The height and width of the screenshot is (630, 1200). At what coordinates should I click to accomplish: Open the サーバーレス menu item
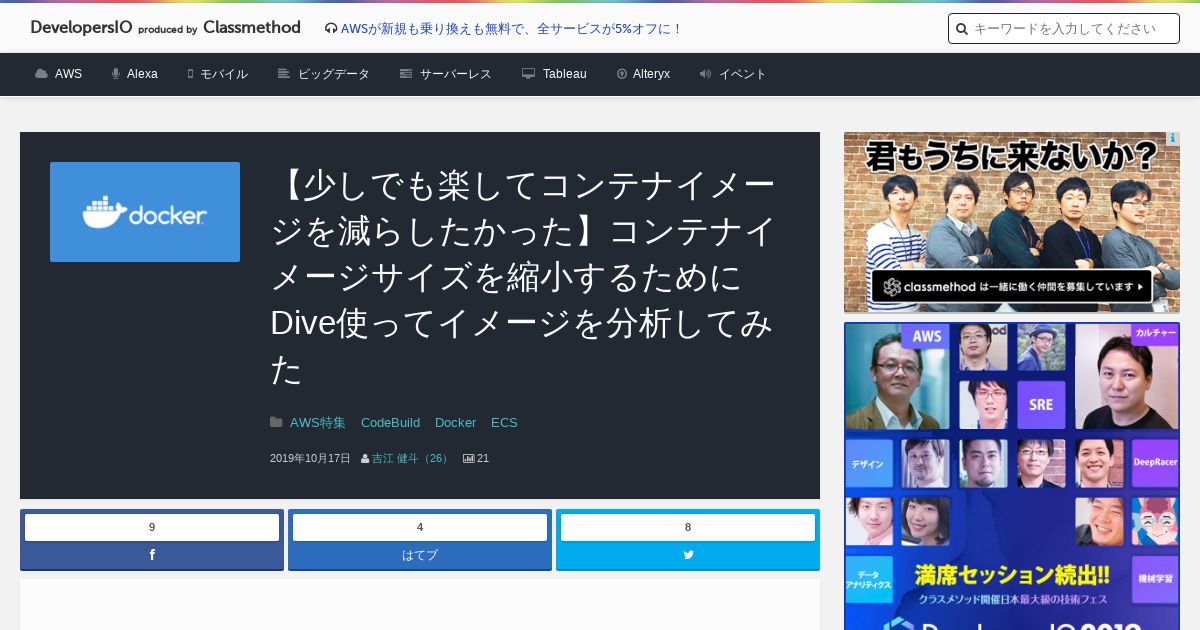coord(455,74)
